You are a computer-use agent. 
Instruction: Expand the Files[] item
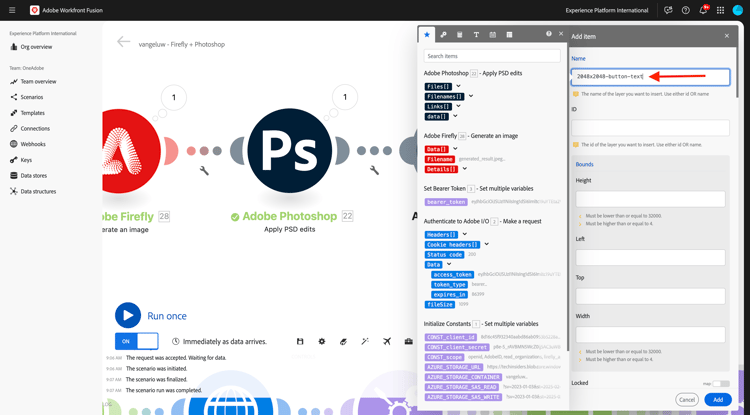tap(458, 86)
